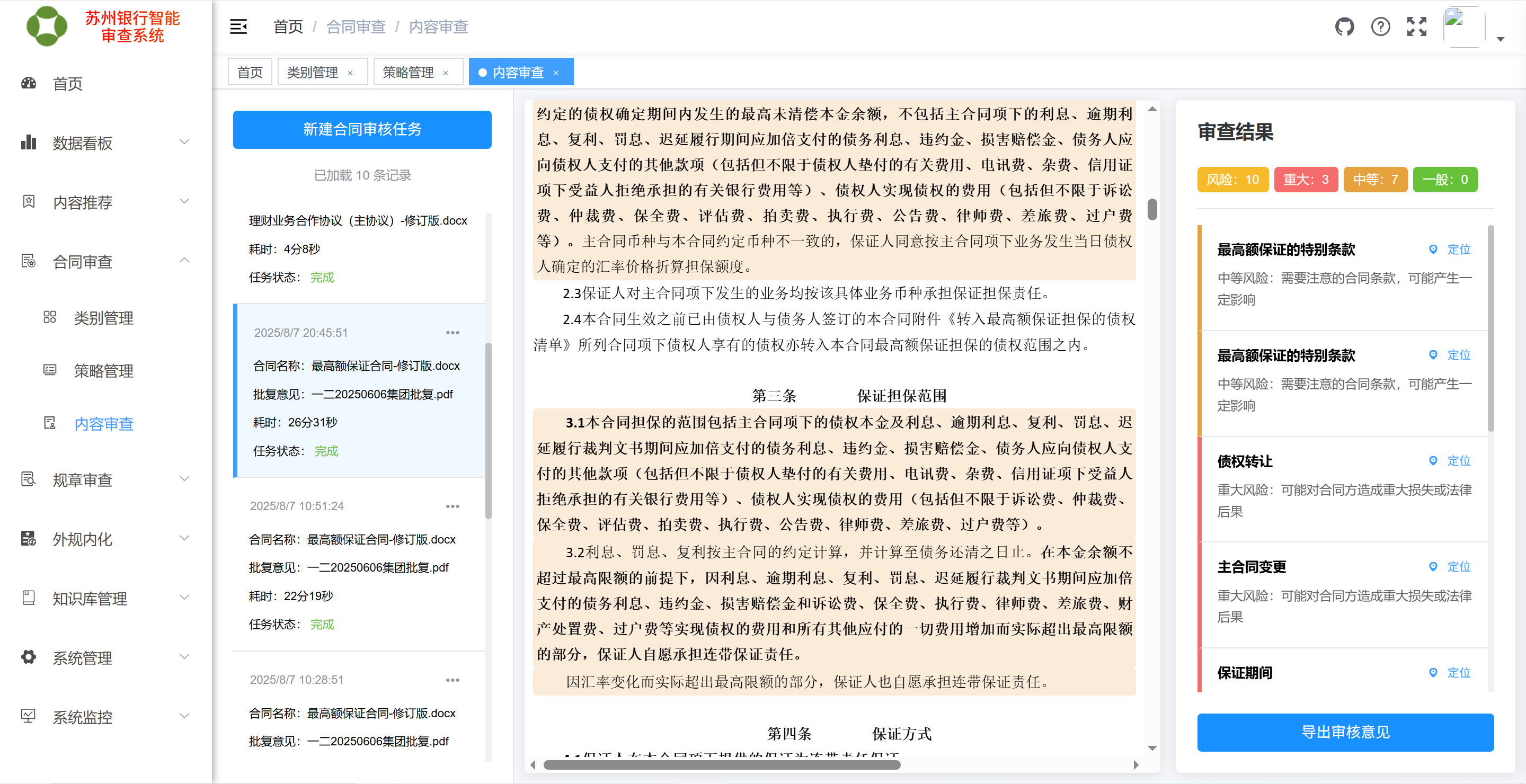Click document horizontal scrollbar thumb
Screen dimensions: 1526x784
pyautogui.click(x=722, y=764)
